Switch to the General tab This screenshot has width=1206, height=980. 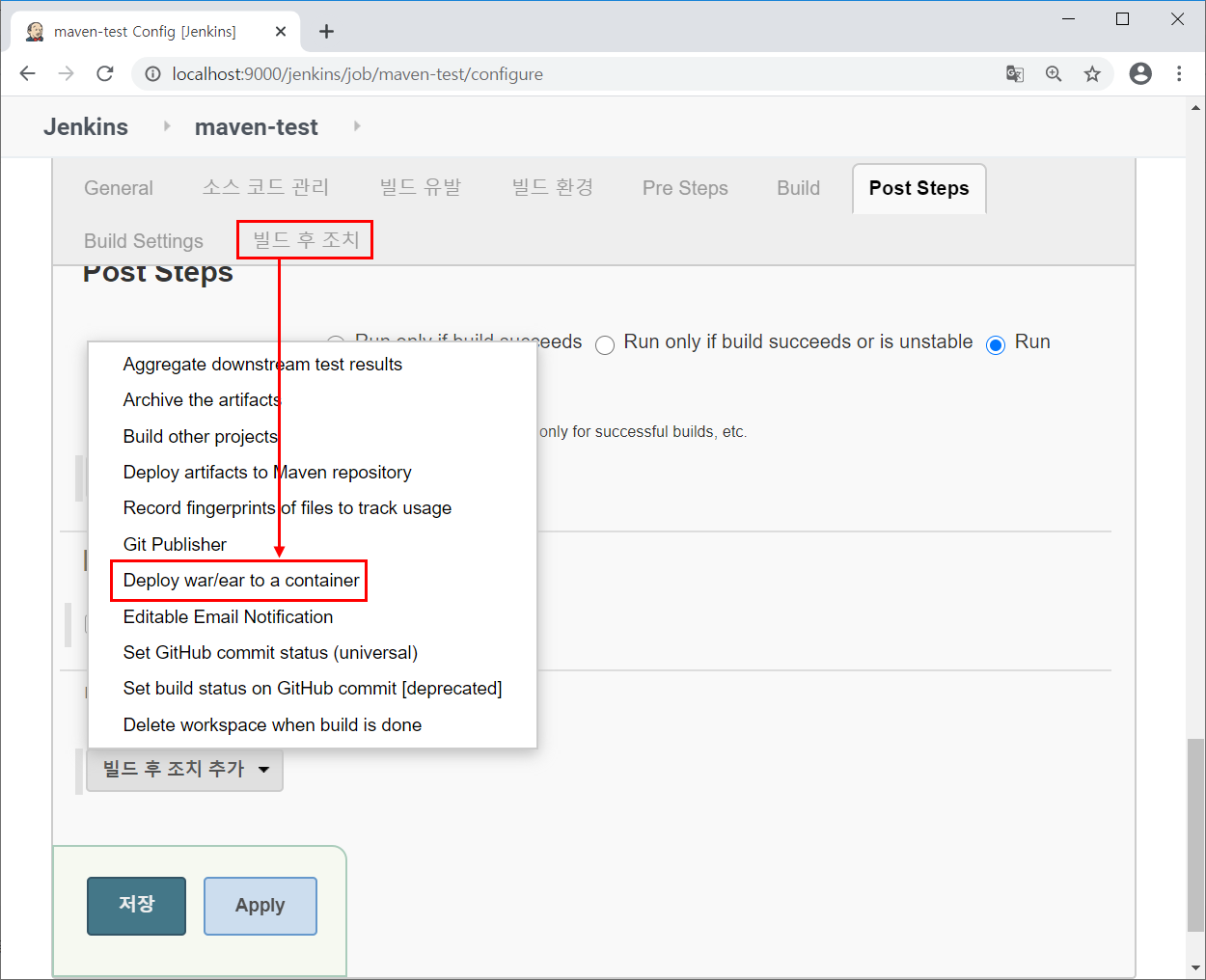(x=119, y=188)
